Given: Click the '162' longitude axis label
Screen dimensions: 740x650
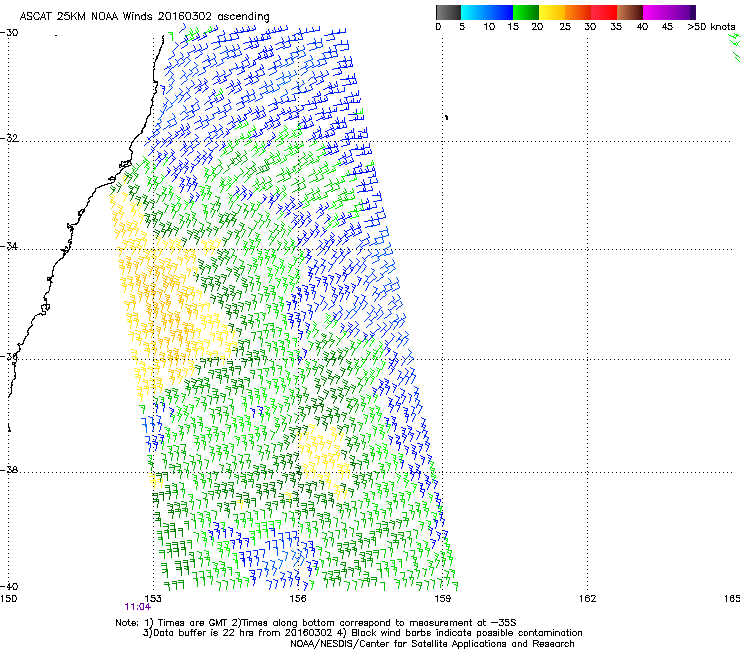Looking at the screenshot, I should click(588, 599).
